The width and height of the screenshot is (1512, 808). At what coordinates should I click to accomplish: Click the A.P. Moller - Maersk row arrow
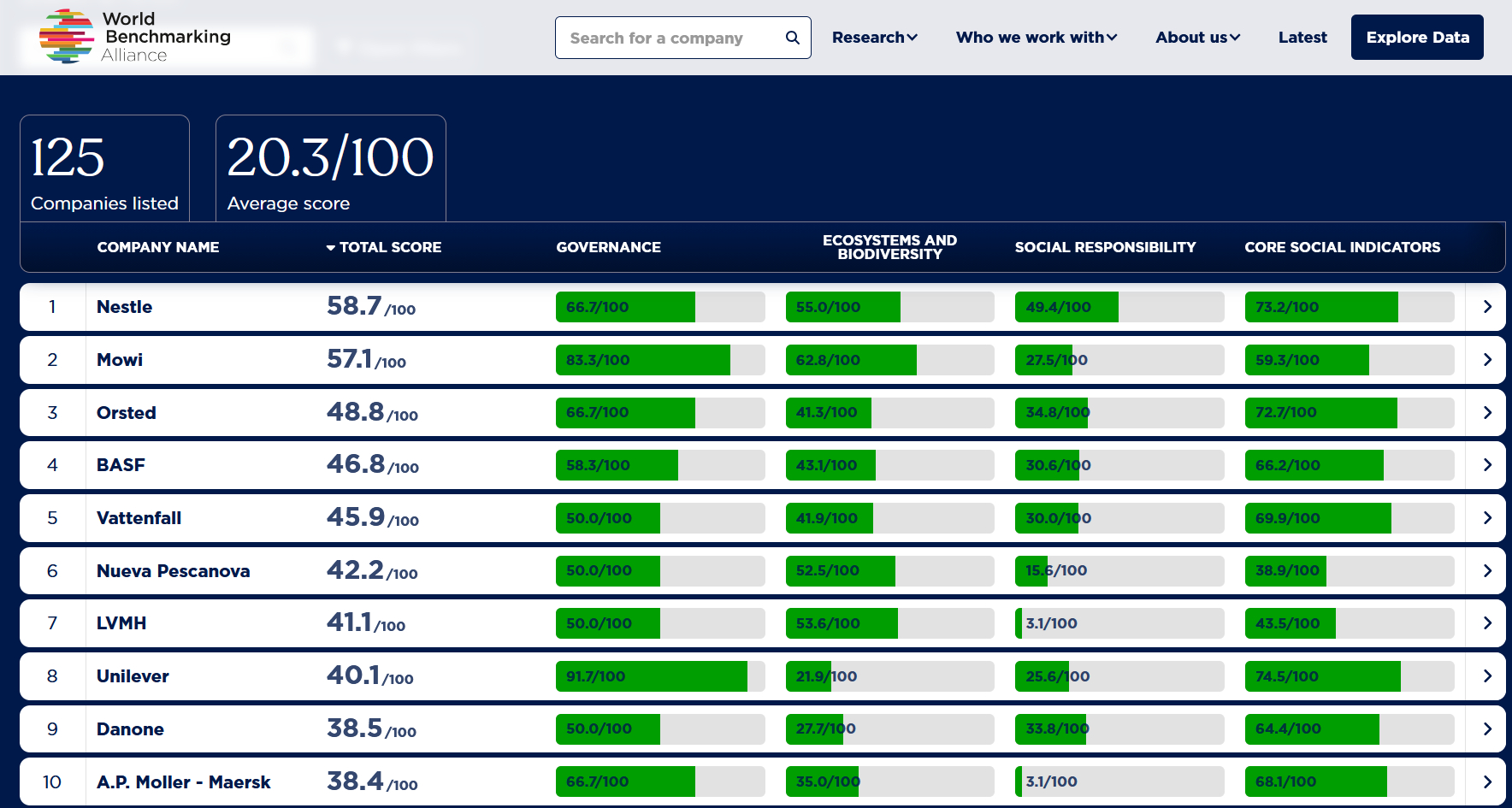pyautogui.click(x=1486, y=781)
